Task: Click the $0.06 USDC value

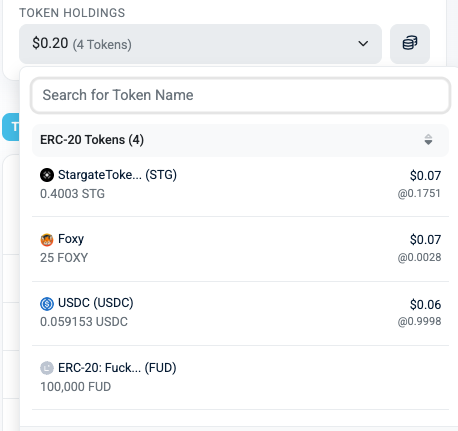Action: pos(425,304)
